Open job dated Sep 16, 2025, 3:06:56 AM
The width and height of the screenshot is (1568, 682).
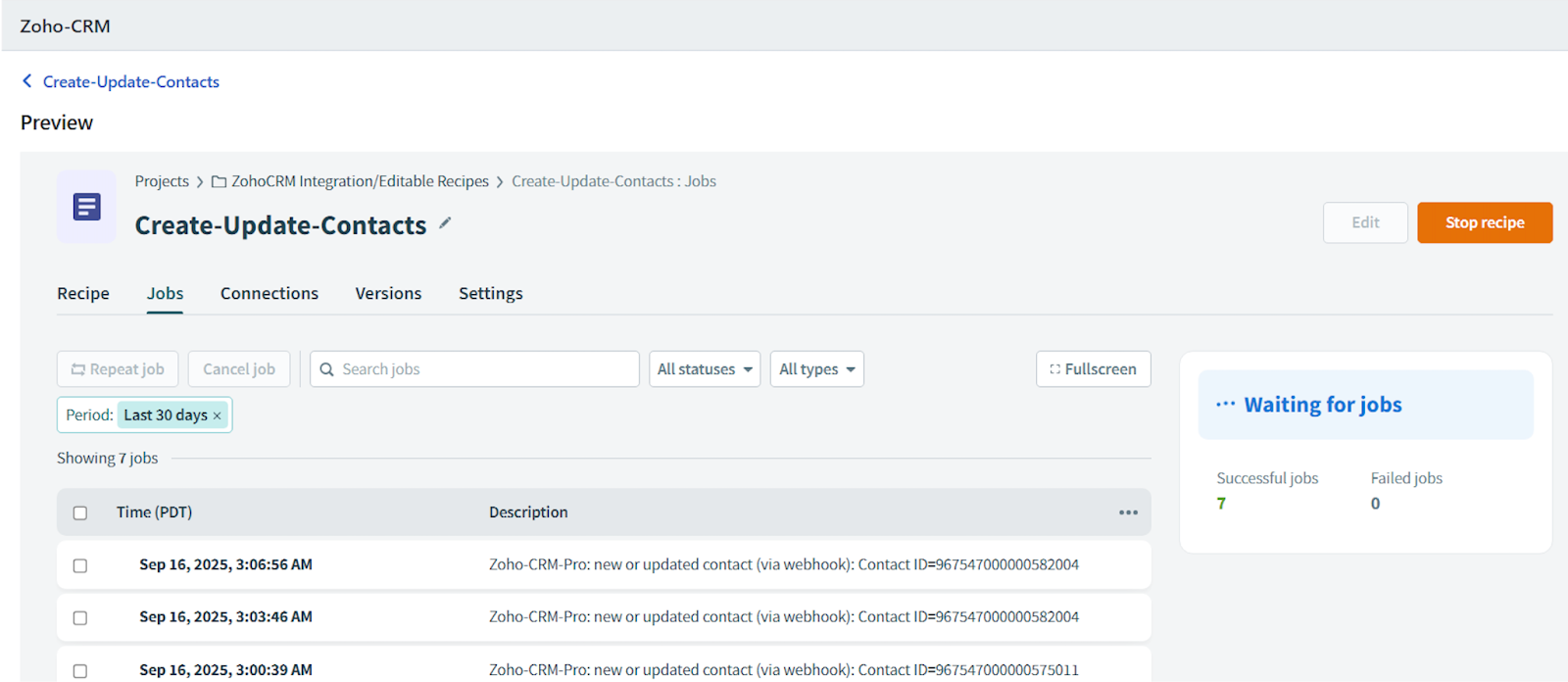coord(225,564)
